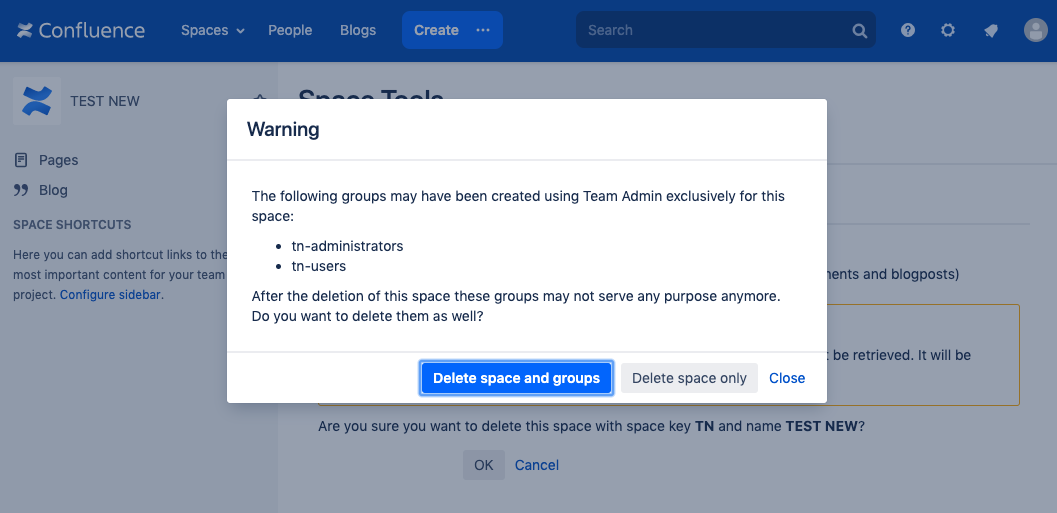Click the Cancel link behind dialog
This screenshot has height=513, width=1057.
click(x=537, y=465)
